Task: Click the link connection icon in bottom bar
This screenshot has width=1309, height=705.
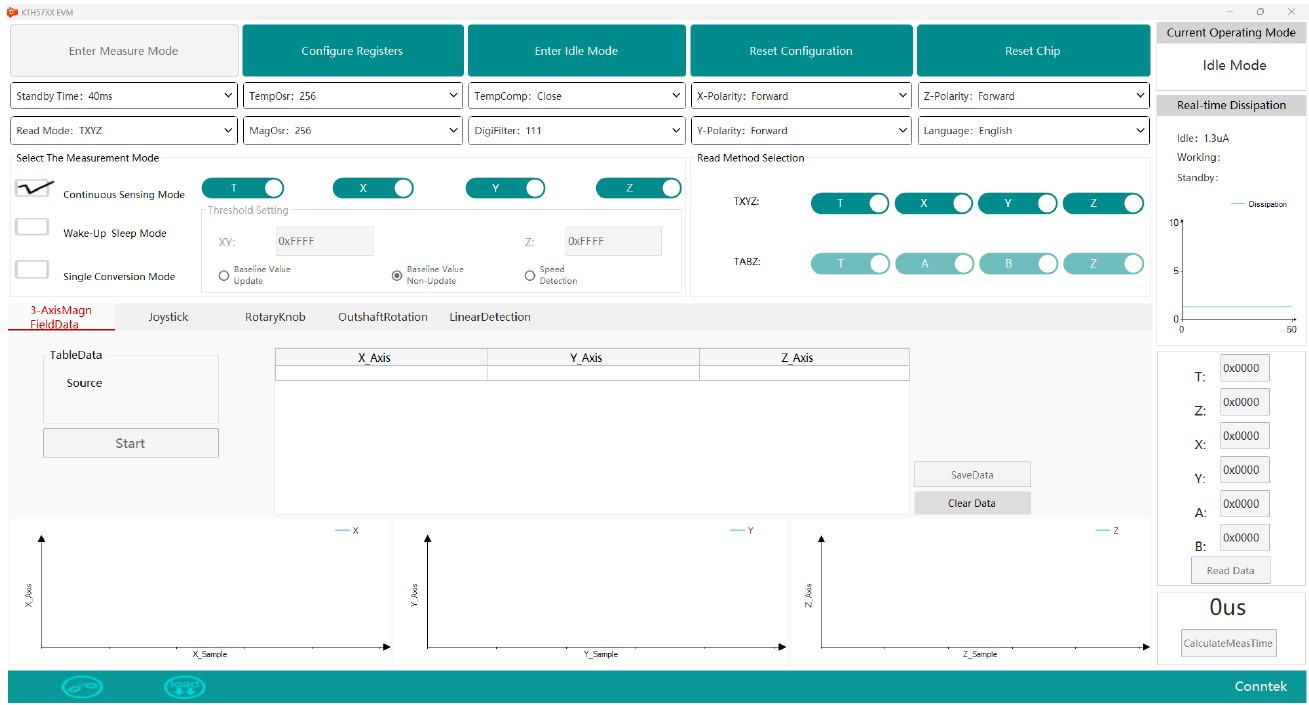Action: 82,687
